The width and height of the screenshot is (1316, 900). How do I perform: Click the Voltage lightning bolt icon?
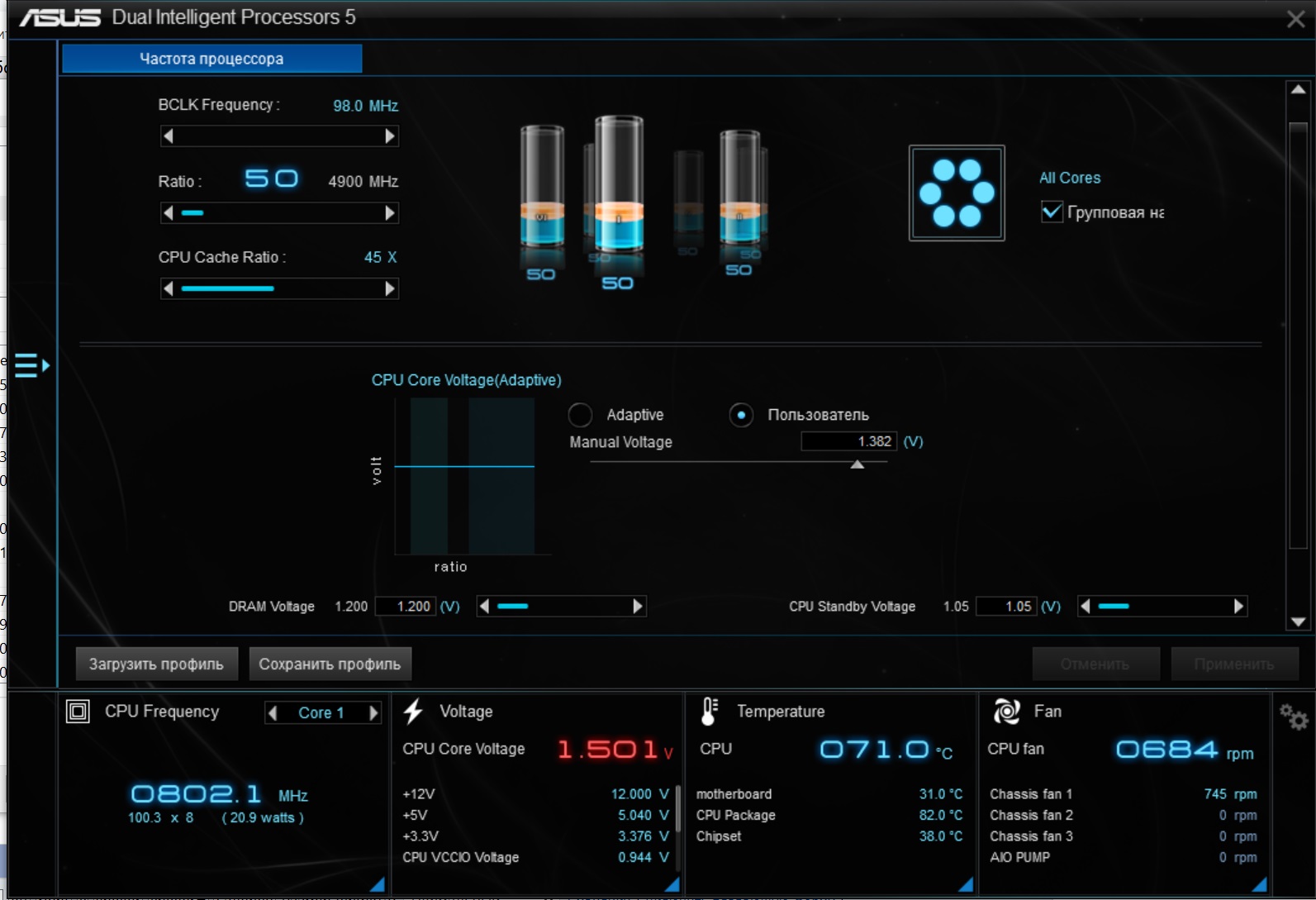click(x=413, y=712)
